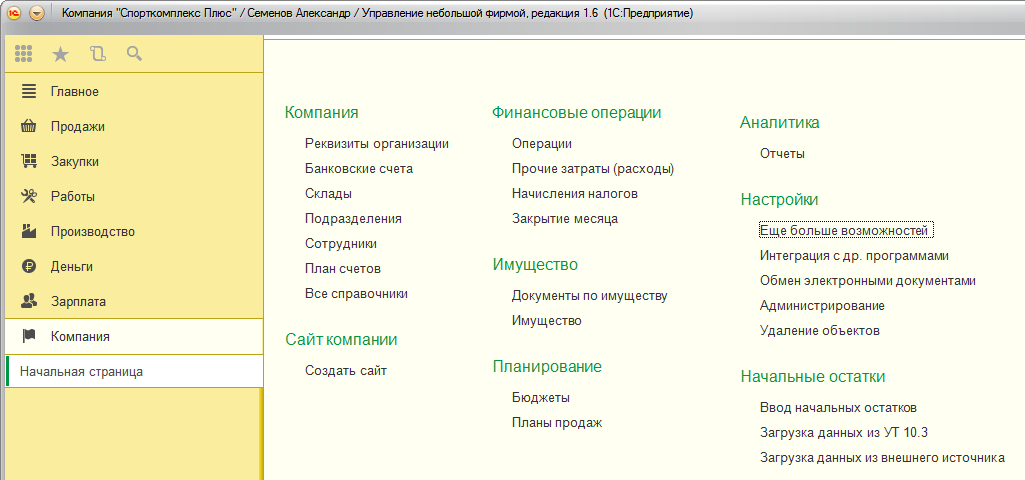Select the Компания section
The width and height of the screenshot is (1025, 480).
[x=134, y=336]
